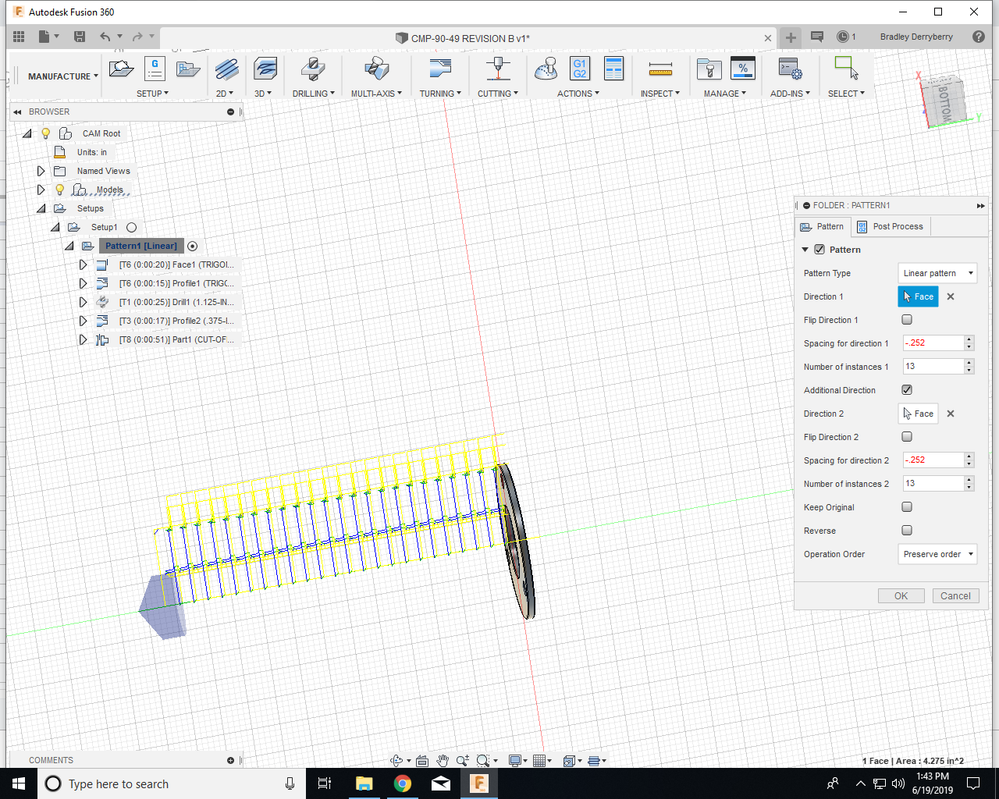The height and width of the screenshot is (799, 999).
Task: Click the Task Manager percent icon
Action: coord(743,68)
